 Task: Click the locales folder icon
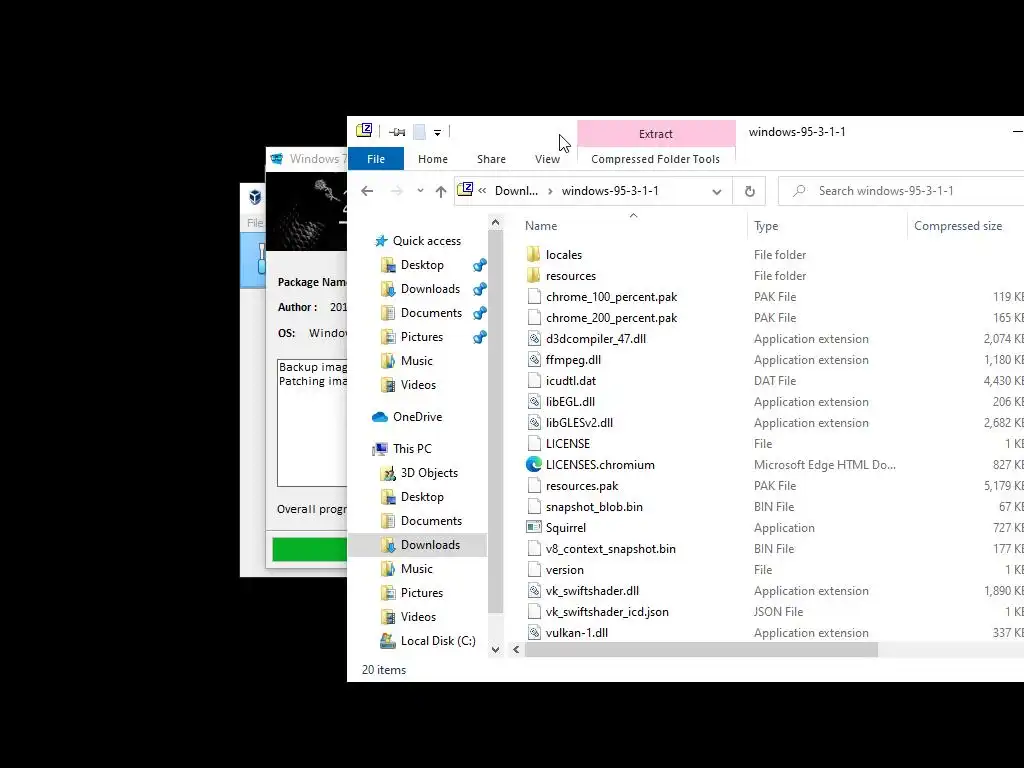pyautogui.click(x=534, y=255)
